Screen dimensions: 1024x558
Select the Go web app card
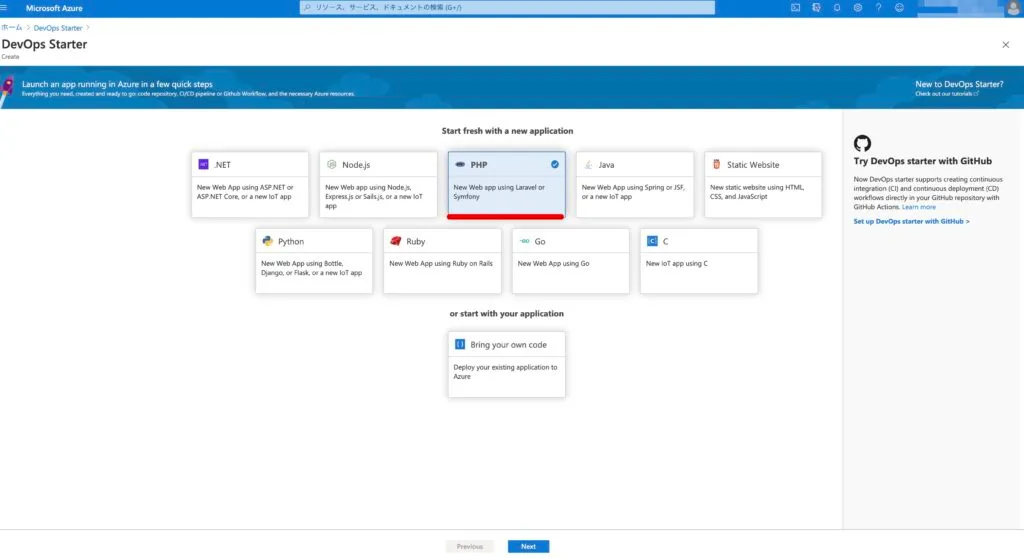click(x=571, y=261)
